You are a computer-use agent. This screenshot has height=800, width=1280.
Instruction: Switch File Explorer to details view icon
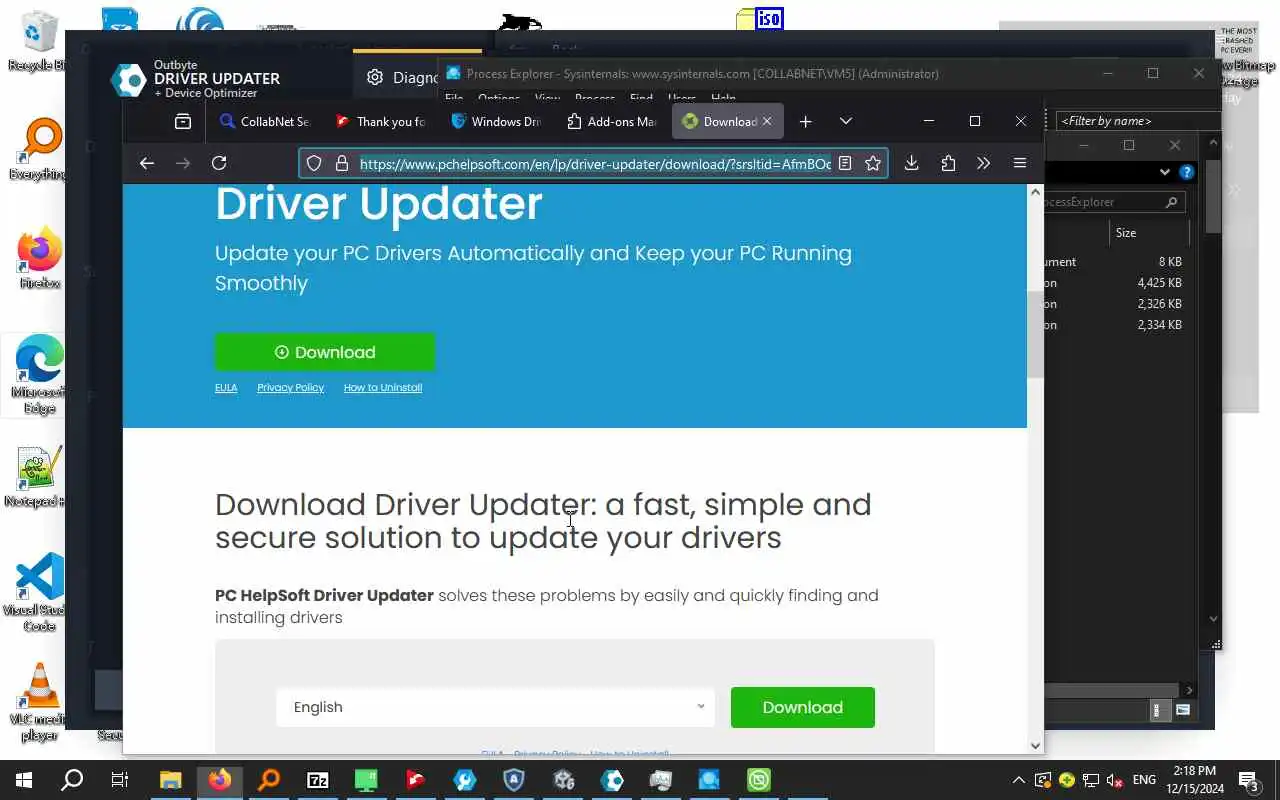(x=1159, y=710)
